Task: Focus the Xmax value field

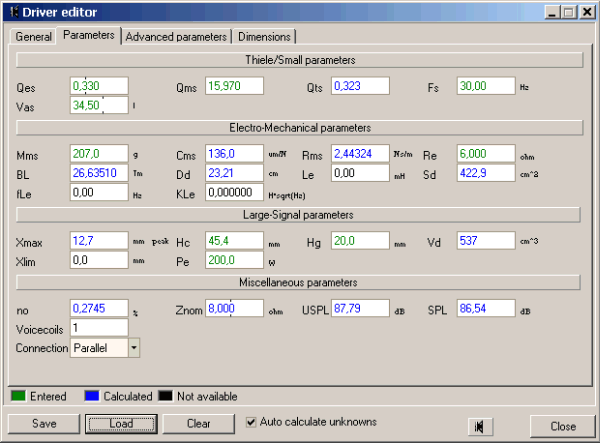Action: [99, 241]
